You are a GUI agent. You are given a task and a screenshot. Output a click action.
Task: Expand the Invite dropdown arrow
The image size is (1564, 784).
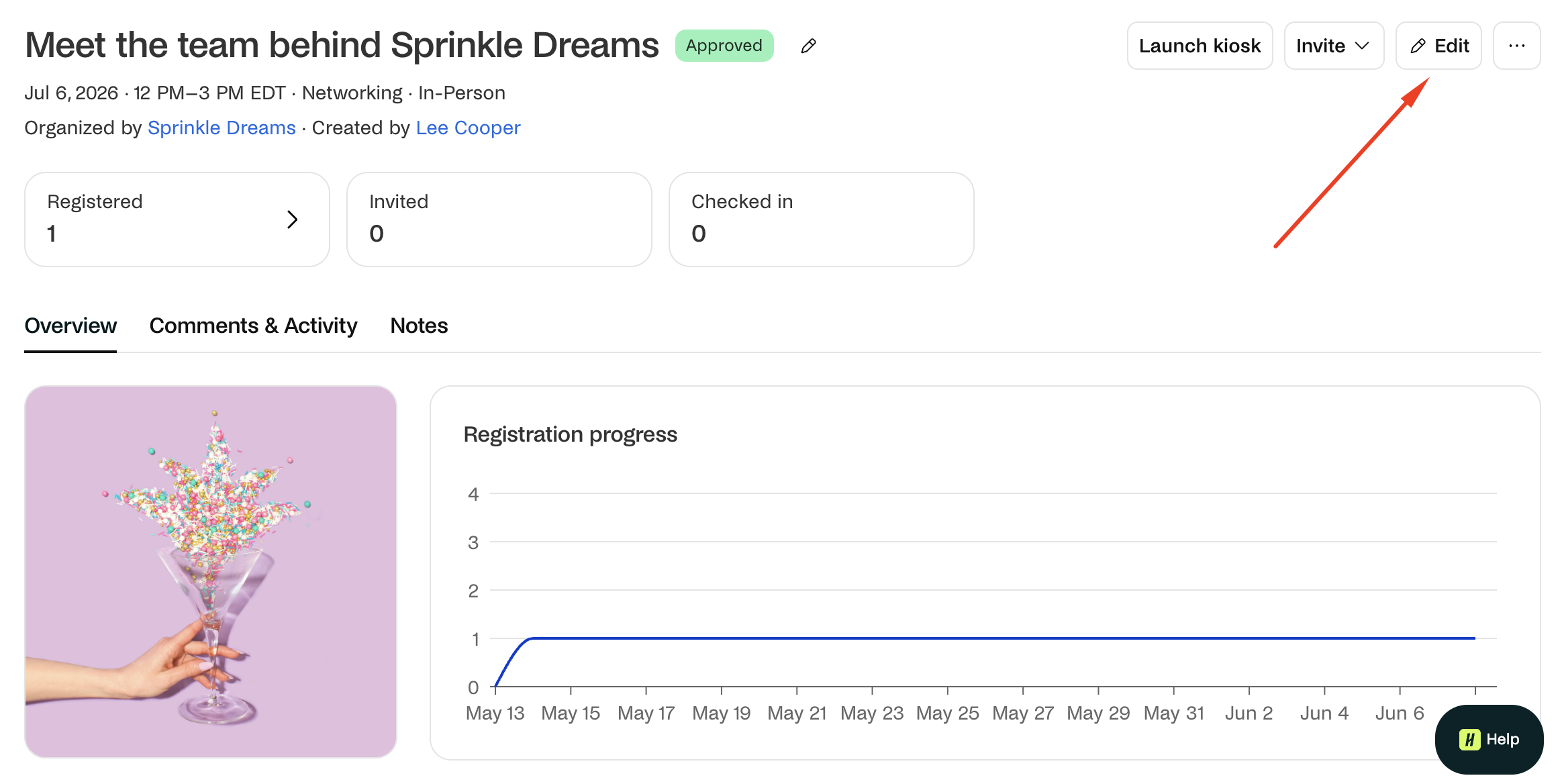coord(1362,46)
